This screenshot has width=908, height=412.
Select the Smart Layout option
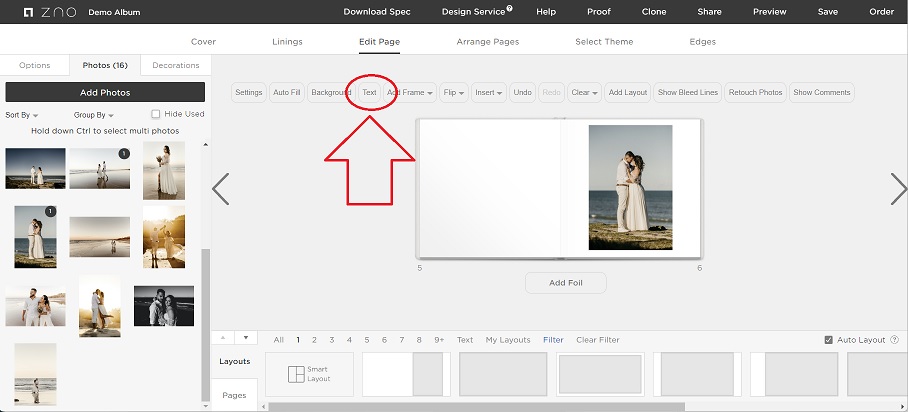click(309, 374)
